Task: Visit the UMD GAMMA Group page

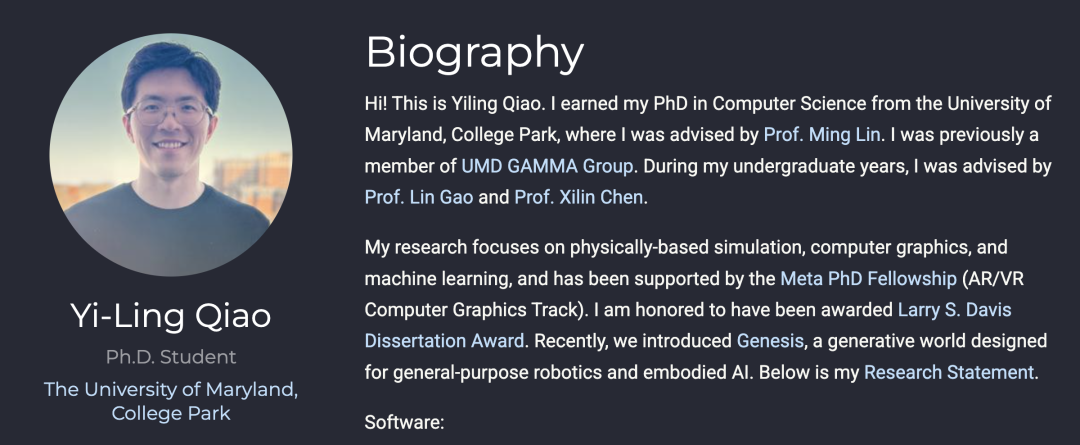Action: click(x=547, y=166)
